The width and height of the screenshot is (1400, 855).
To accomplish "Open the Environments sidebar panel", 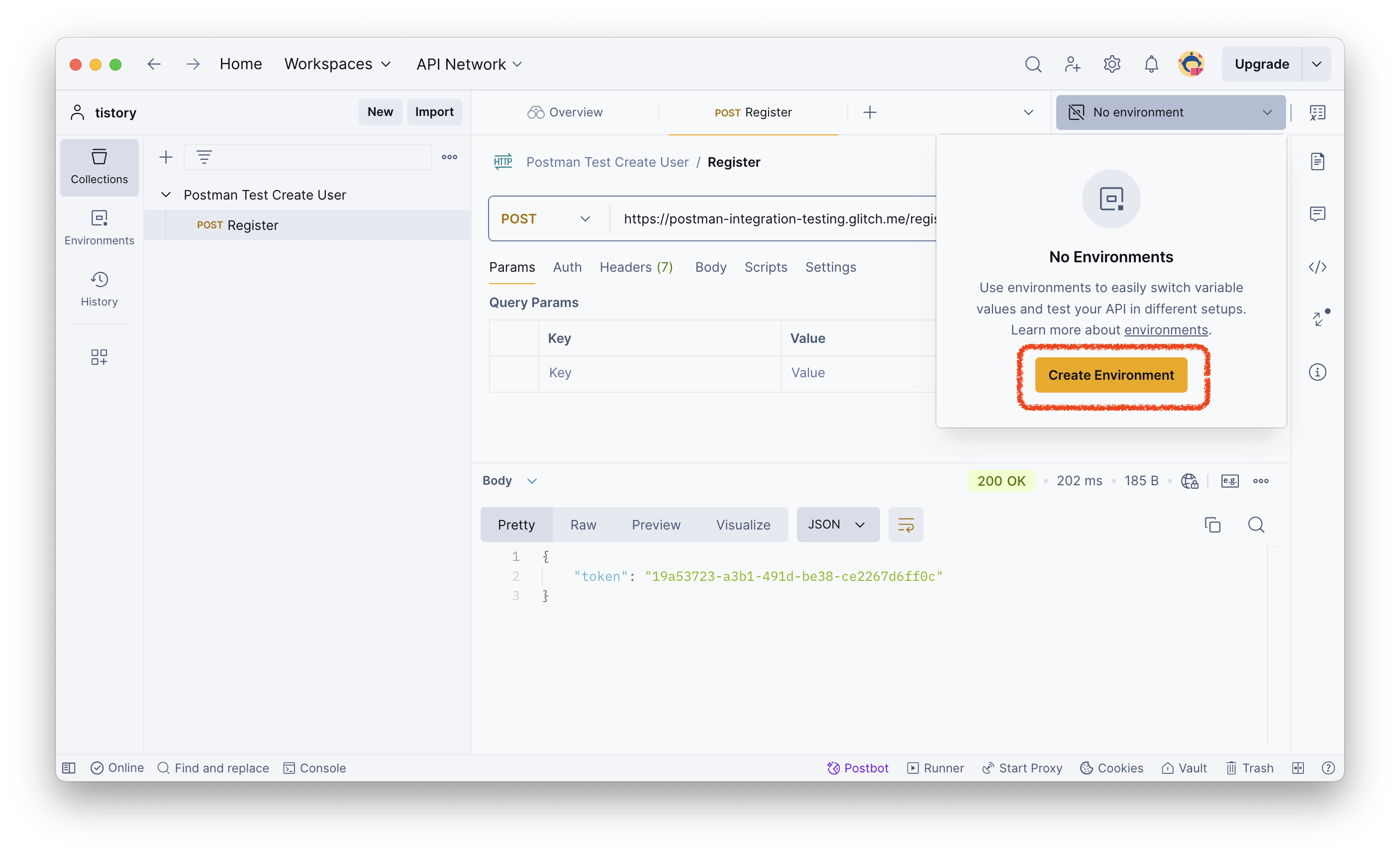I will (x=99, y=227).
